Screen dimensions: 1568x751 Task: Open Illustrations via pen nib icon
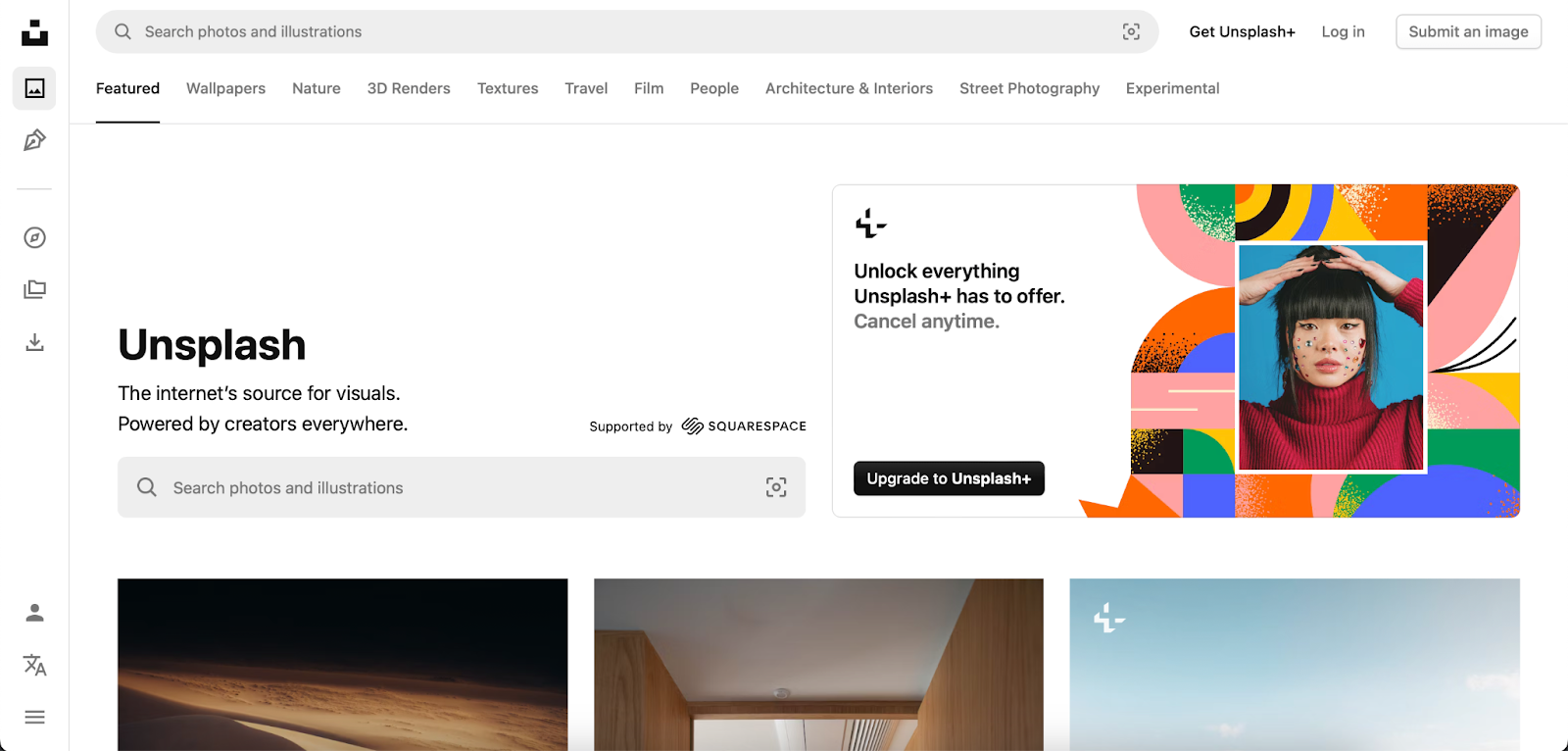click(x=34, y=140)
